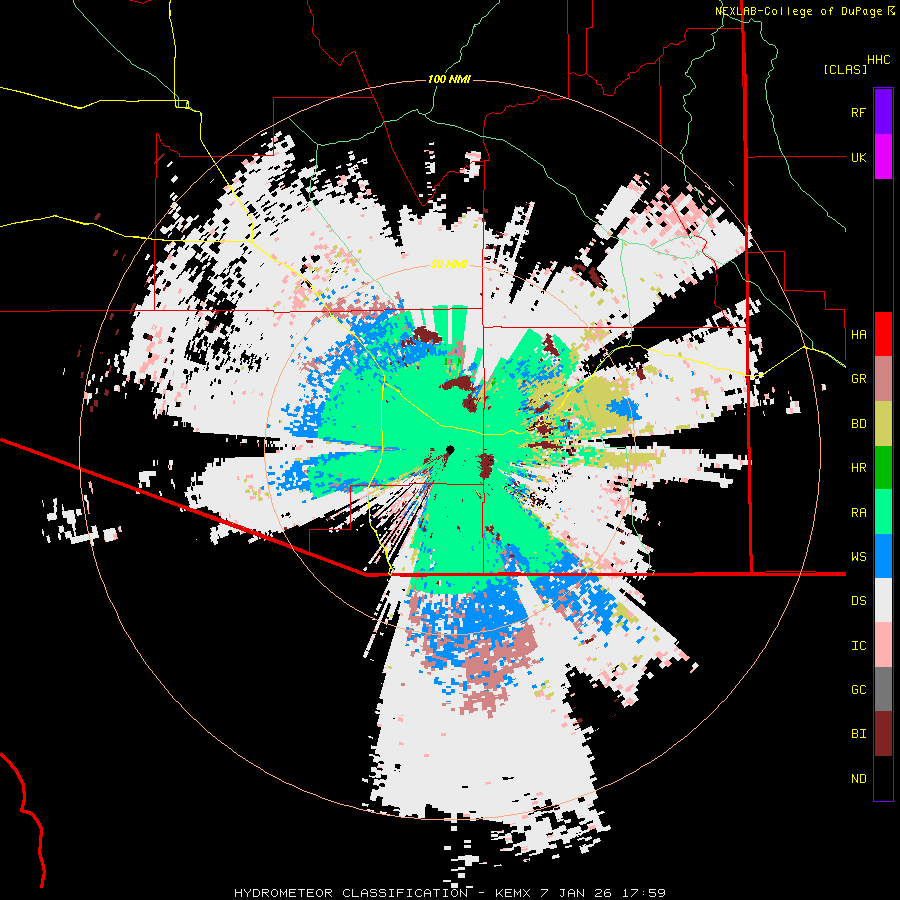
Task: Click the 'RA' legend label
Action: (x=858, y=513)
